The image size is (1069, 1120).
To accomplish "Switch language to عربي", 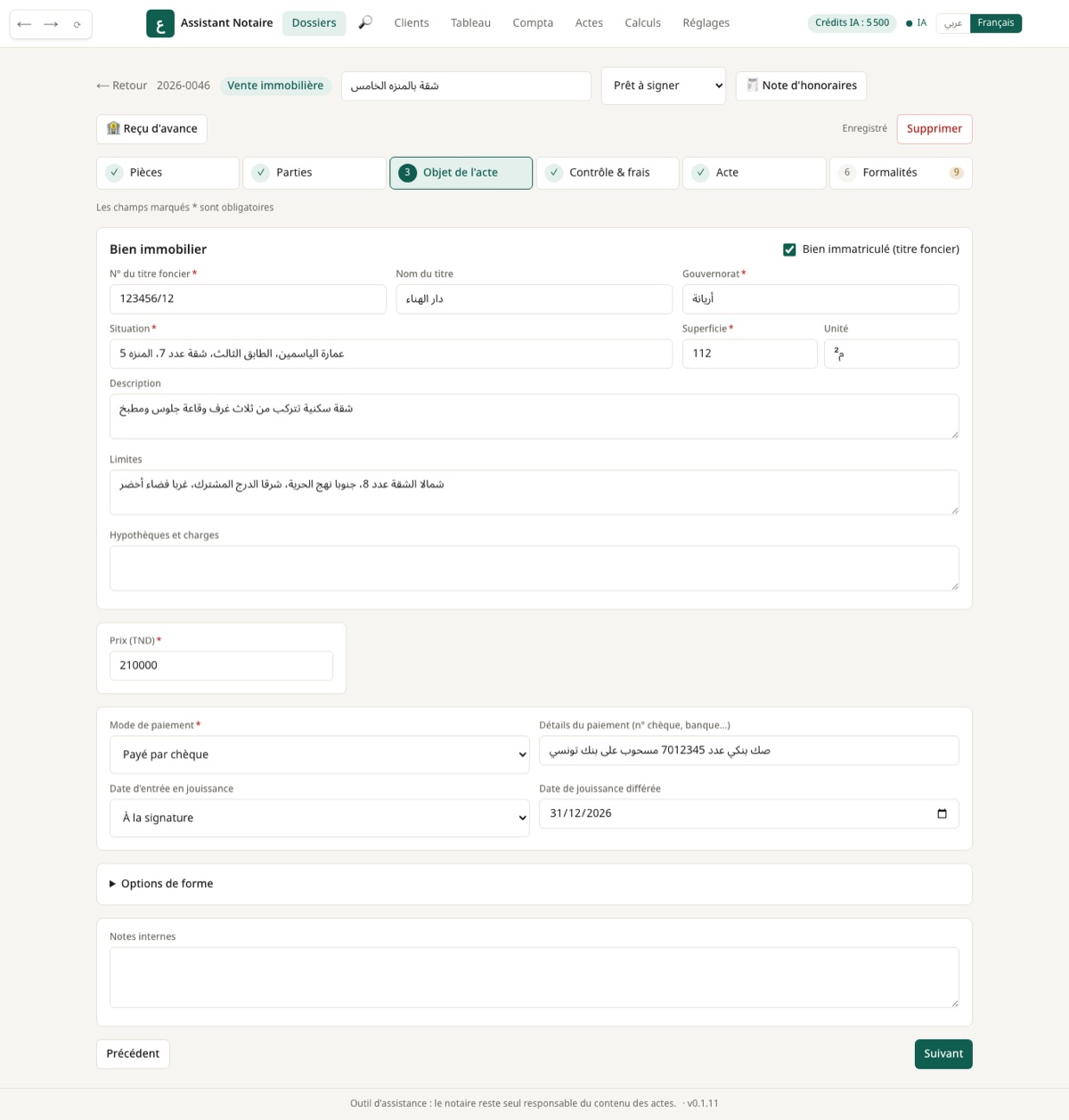I will (953, 23).
